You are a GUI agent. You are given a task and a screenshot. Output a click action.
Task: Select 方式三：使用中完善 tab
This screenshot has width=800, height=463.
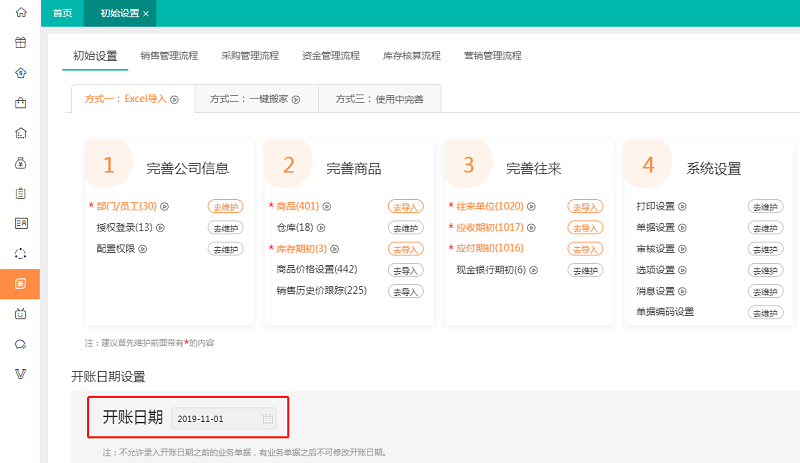(x=379, y=99)
